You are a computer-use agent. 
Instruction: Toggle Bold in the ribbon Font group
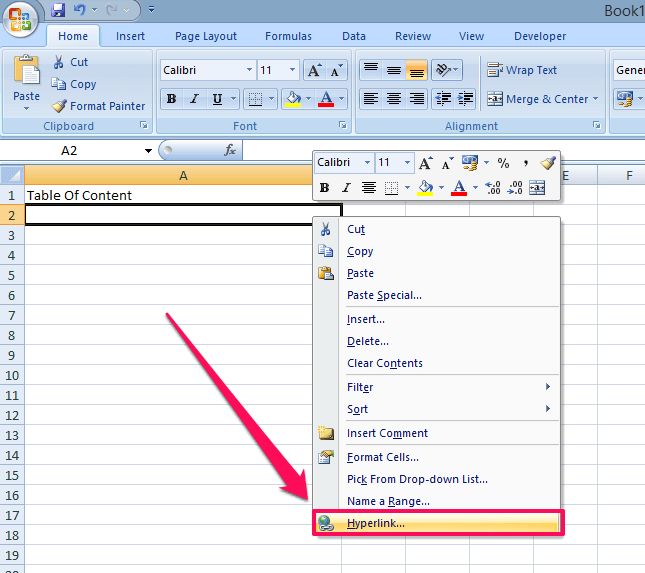pos(171,99)
